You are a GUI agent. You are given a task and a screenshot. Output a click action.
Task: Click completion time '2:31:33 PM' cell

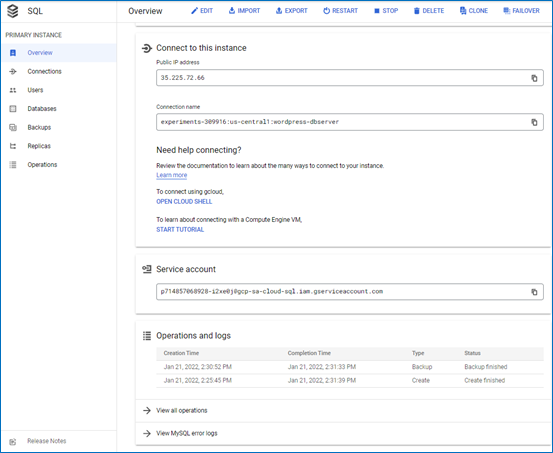tap(322, 367)
